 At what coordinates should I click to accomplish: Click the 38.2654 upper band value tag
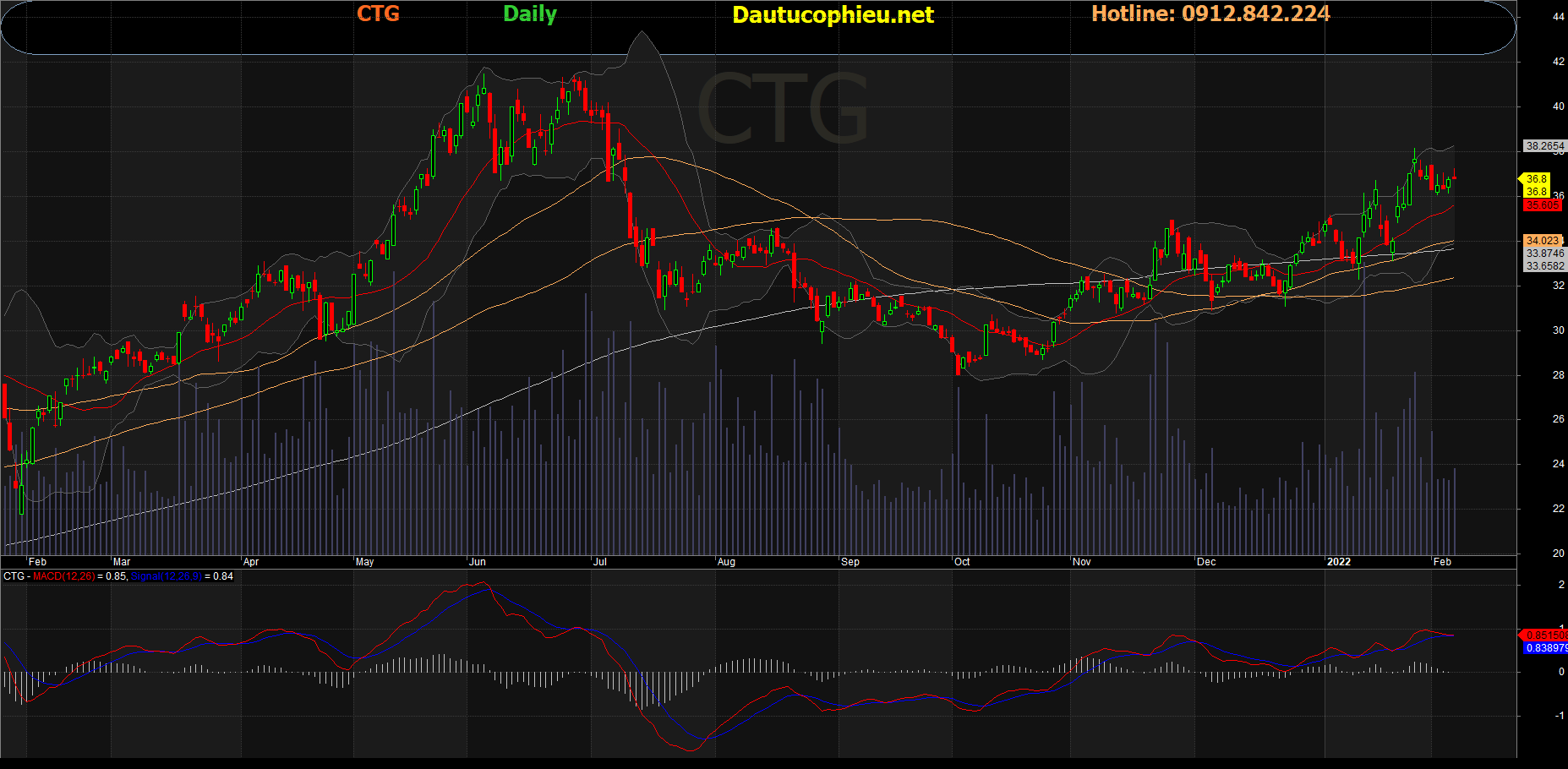pyautogui.click(x=1543, y=146)
